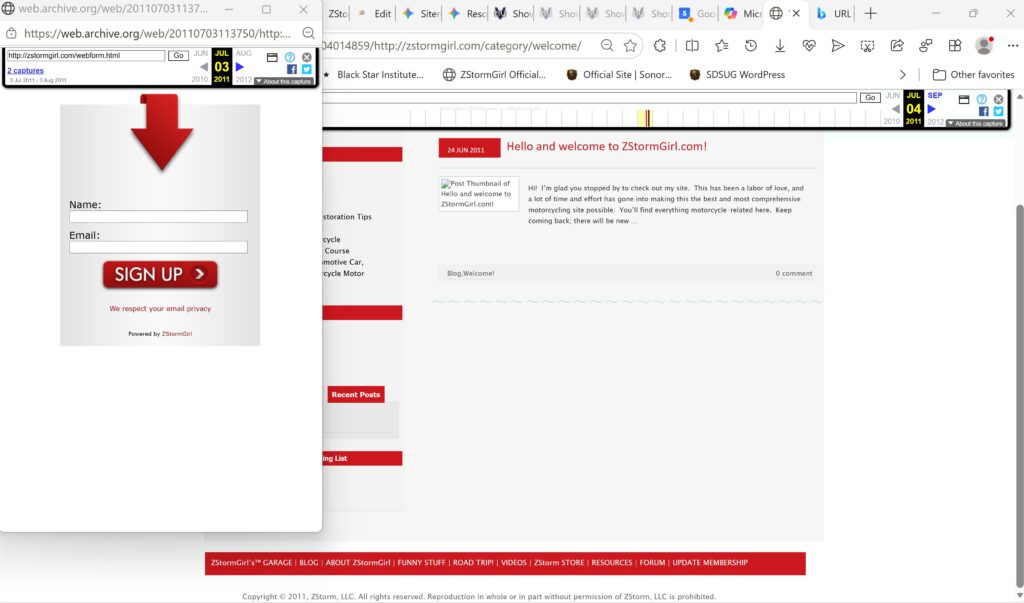Open the Favorites list icon in the main toolbar

pyautogui.click(x=722, y=46)
